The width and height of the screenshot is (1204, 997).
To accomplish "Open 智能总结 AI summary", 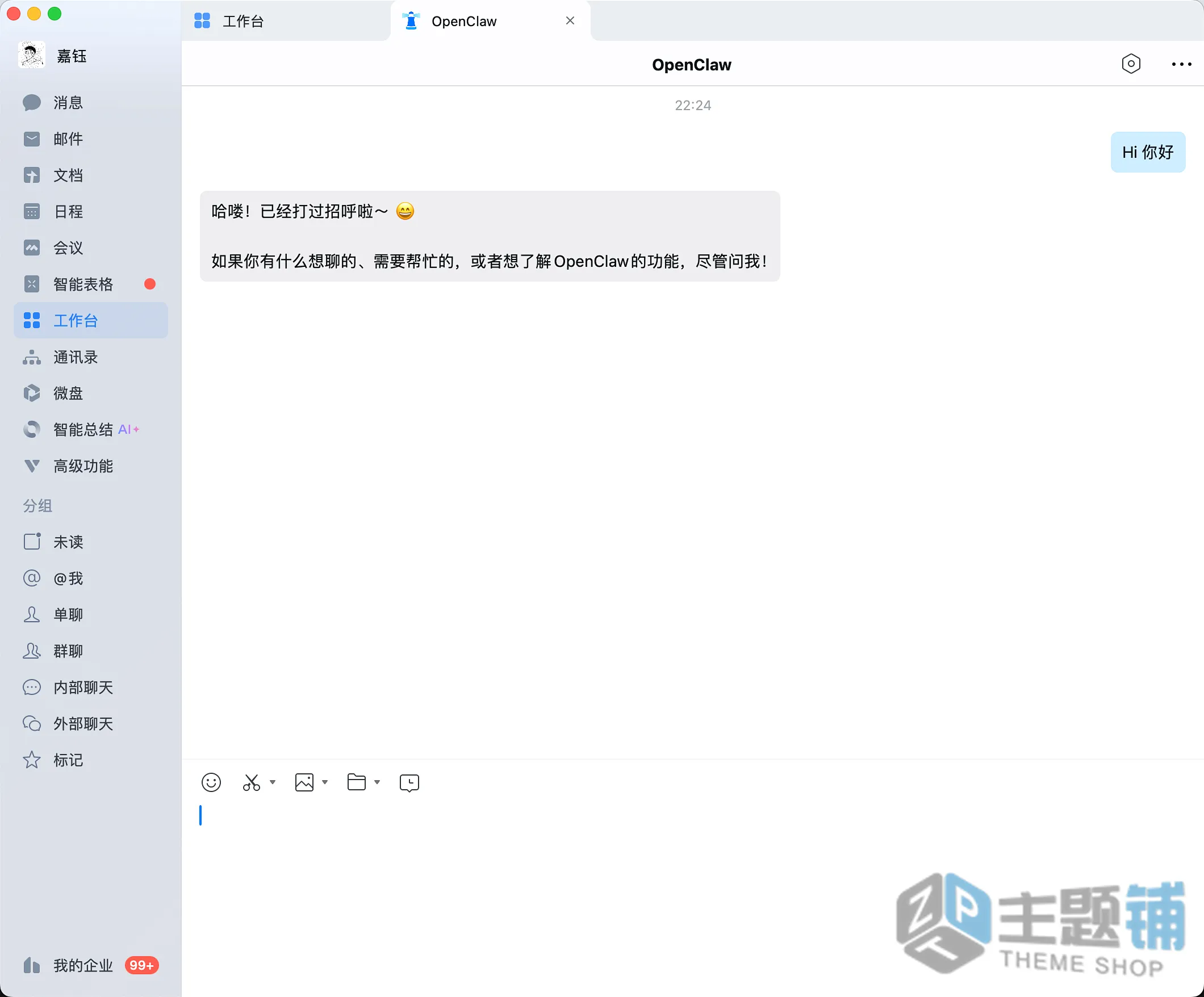I will (x=91, y=429).
